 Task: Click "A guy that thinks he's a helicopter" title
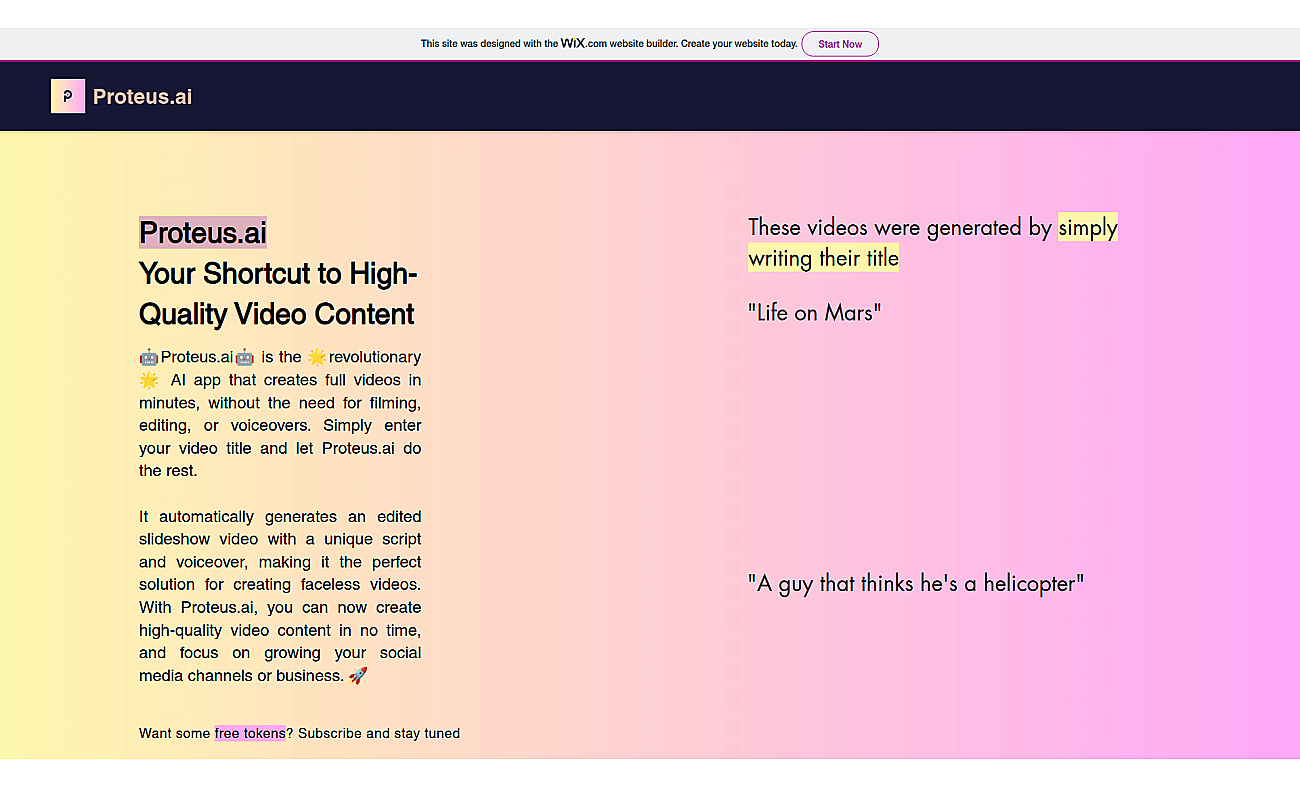click(915, 583)
